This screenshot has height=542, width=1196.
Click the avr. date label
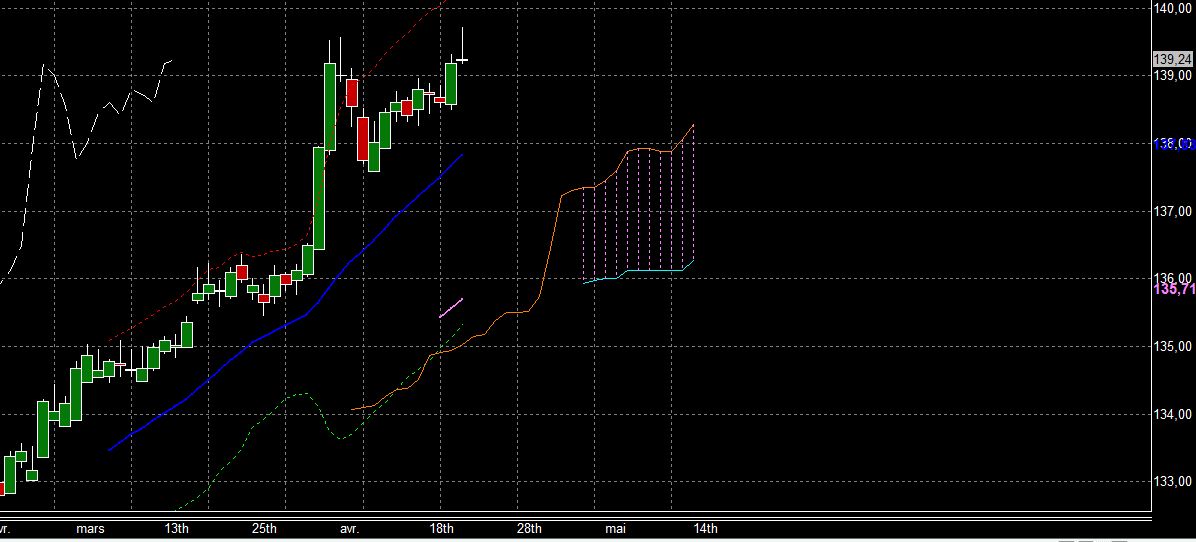(x=349, y=529)
